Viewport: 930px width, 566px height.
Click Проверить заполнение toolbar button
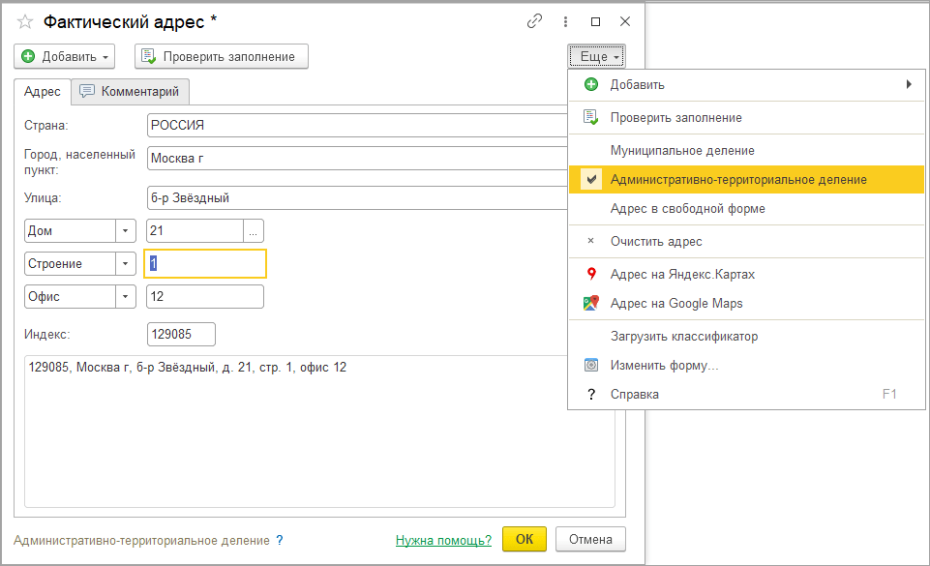coord(221,56)
